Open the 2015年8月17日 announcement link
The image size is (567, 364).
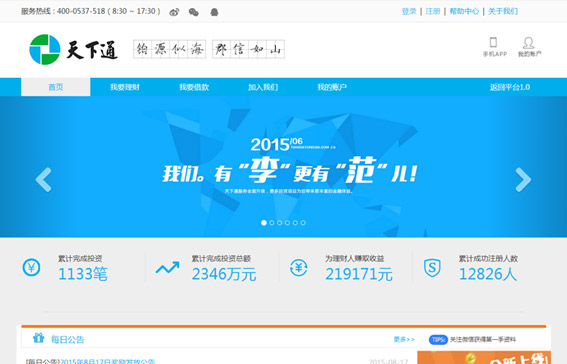[x=107, y=361]
